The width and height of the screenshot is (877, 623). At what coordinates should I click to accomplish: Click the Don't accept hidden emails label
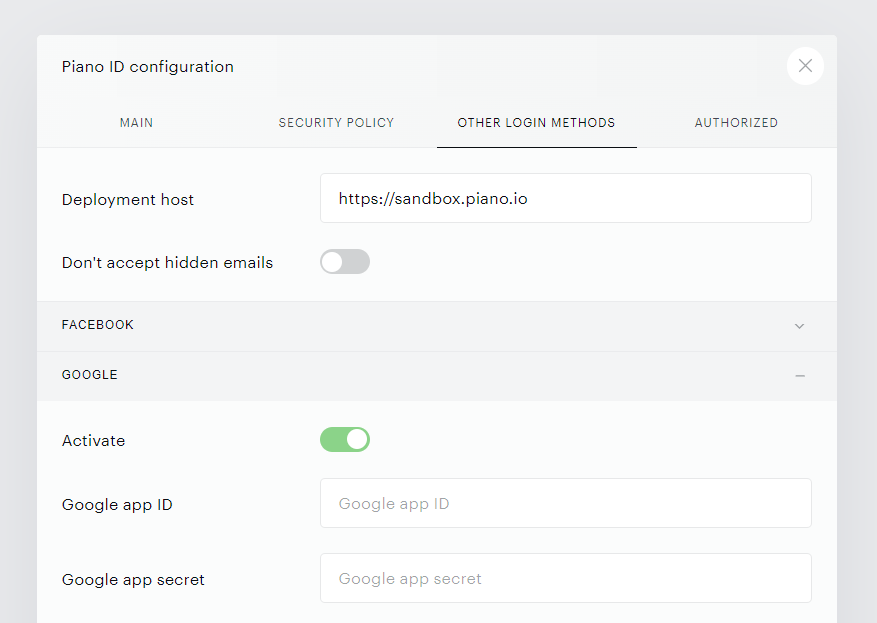(x=167, y=263)
